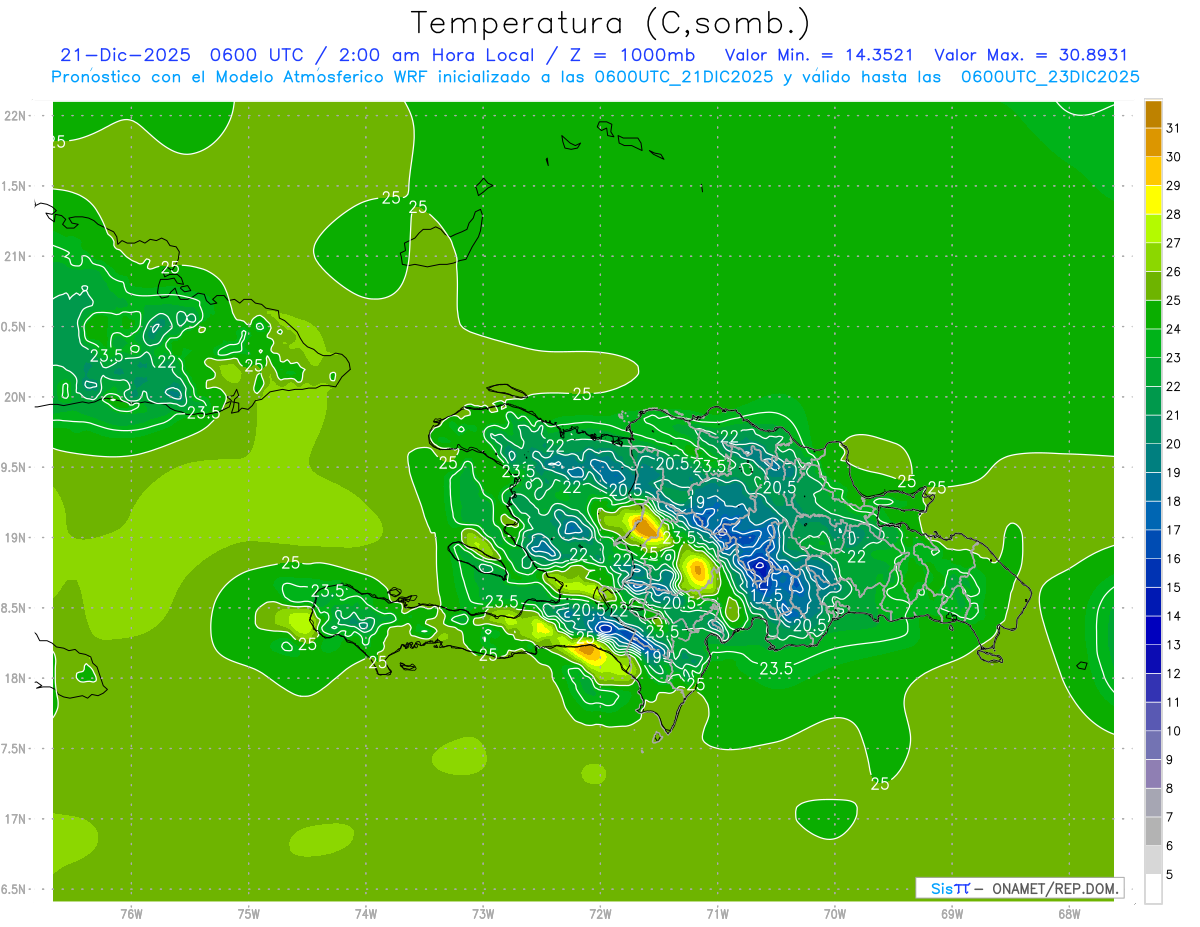Click the color scale value '14'

click(1174, 616)
